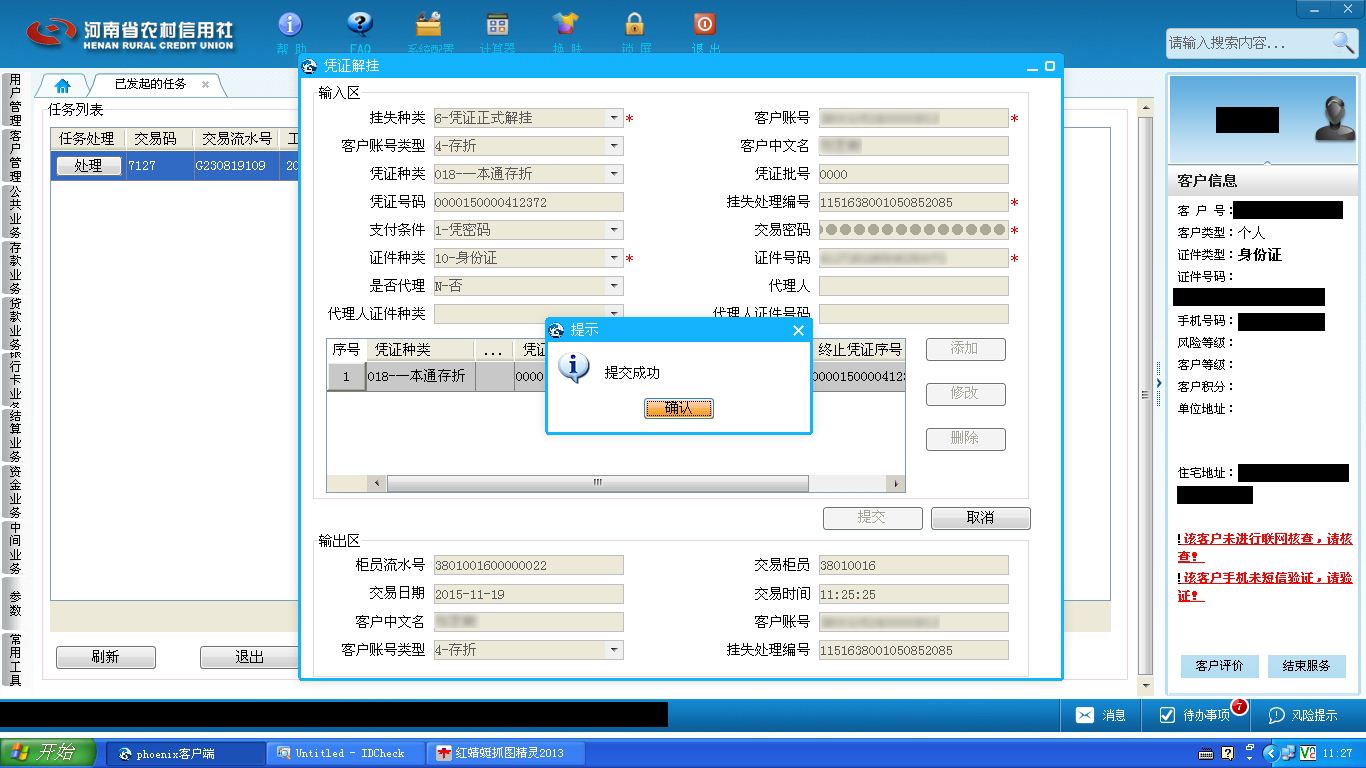Switch to 公共业务 side tab

pyautogui.click(x=15, y=213)
